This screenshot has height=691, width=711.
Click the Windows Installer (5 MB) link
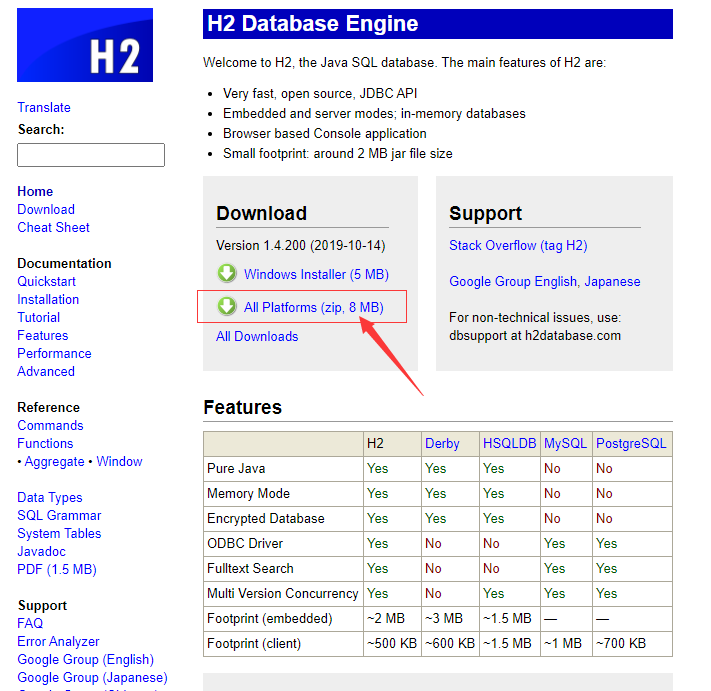(x=316, y=274)
